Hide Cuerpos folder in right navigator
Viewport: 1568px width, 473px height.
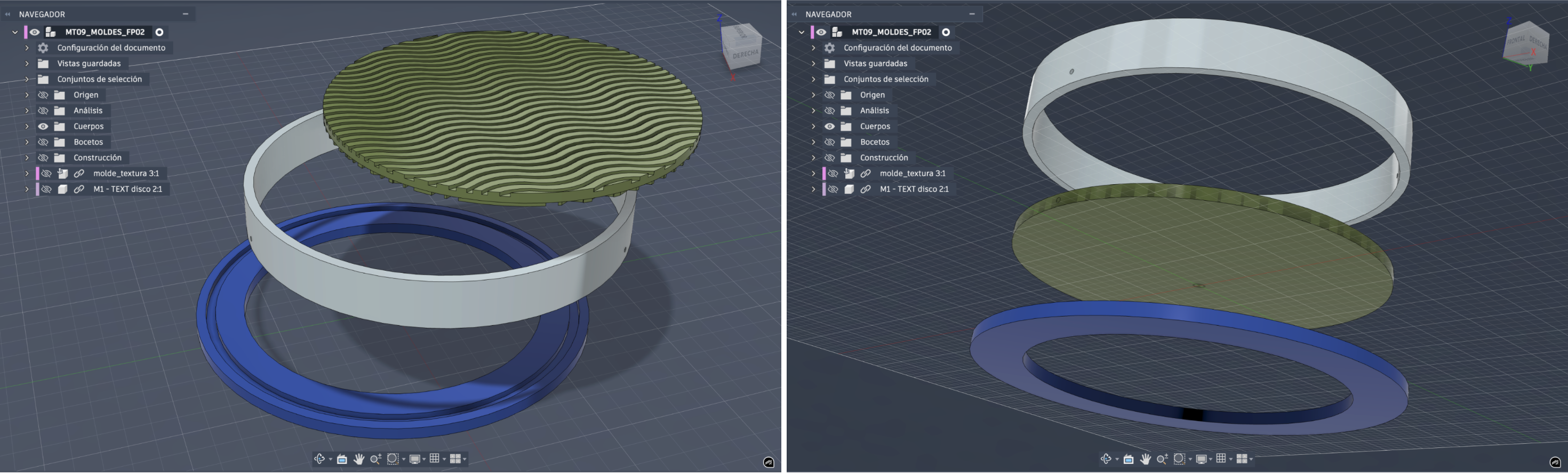tap(830, 127)
